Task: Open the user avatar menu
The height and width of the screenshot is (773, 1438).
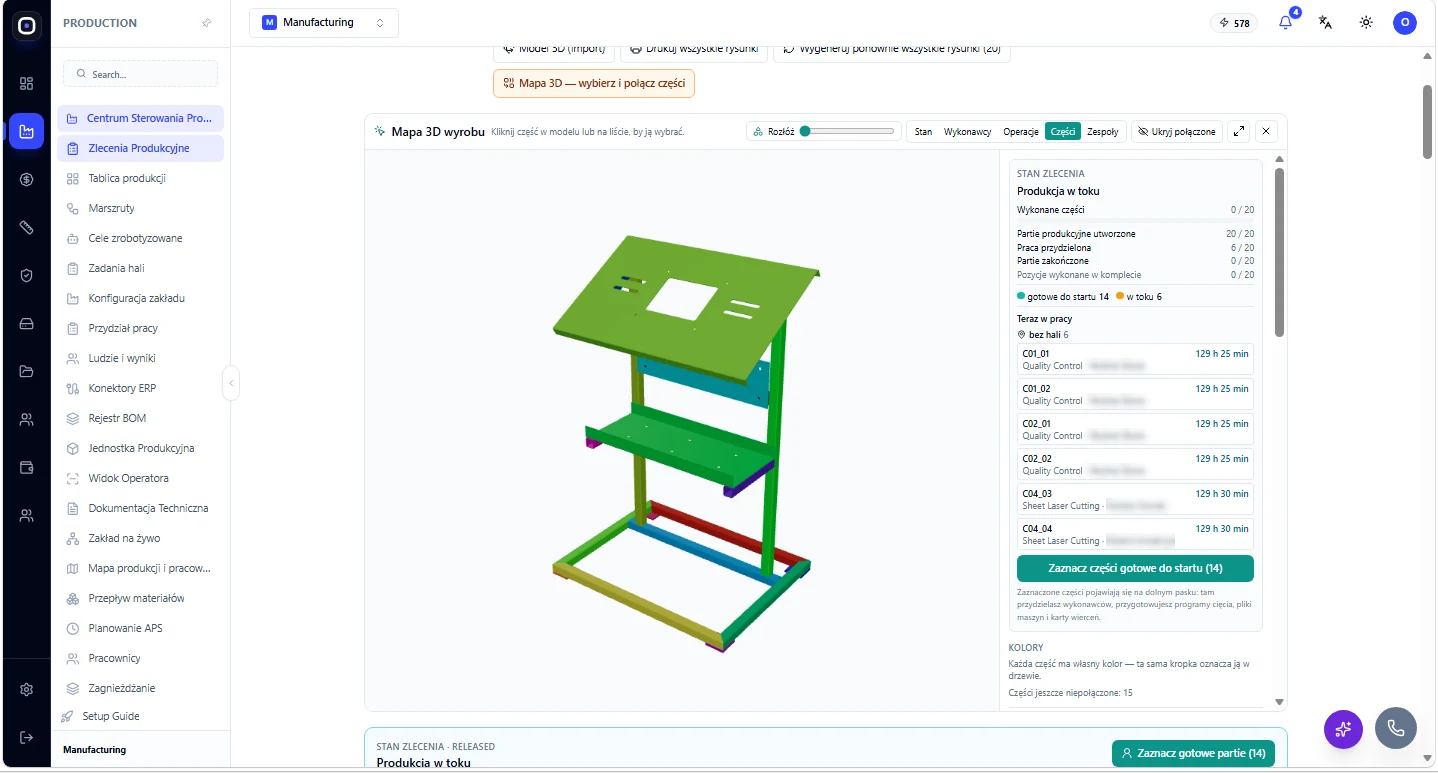Action: tap(1405, 22)
